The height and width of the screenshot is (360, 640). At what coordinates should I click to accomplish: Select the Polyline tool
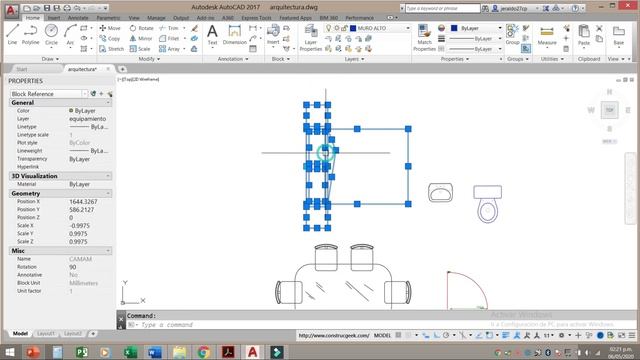click(31, 34)
